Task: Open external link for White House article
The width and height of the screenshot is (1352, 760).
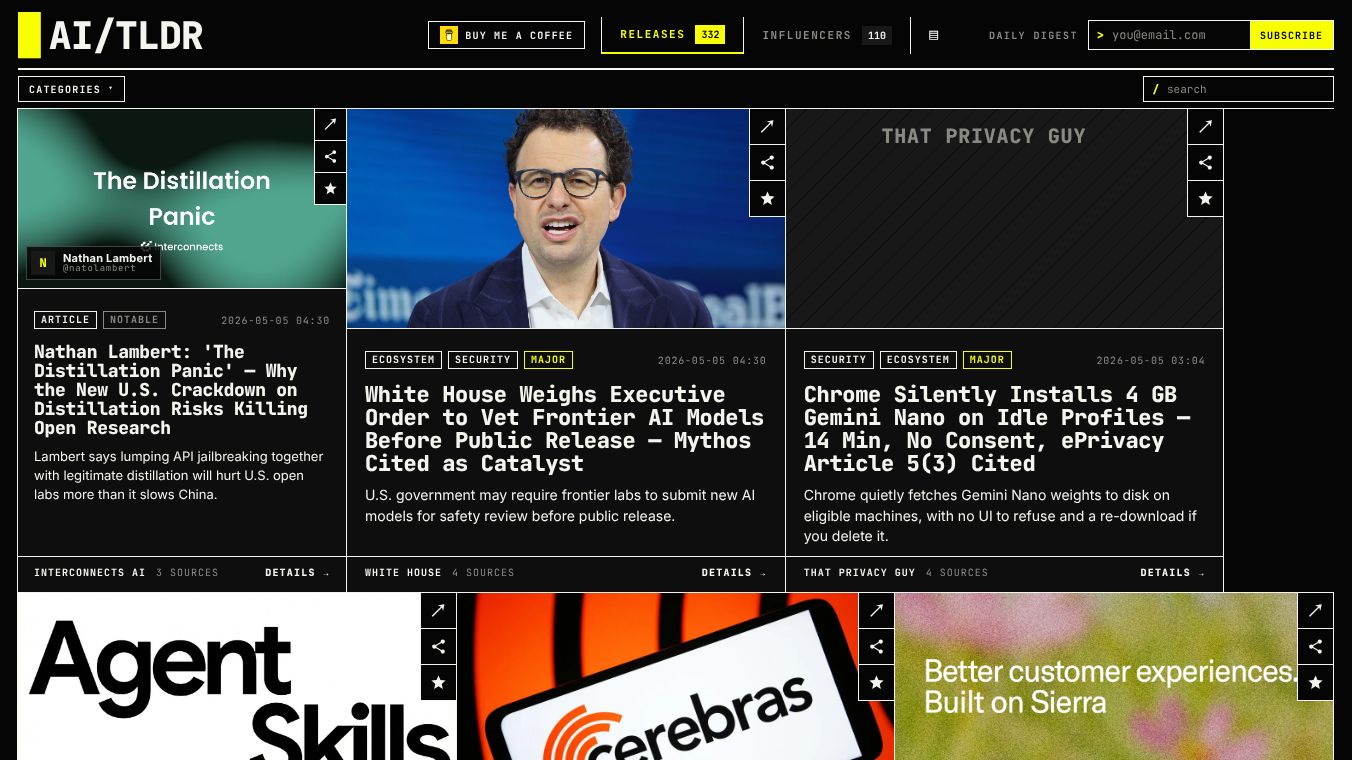Action: tap(767, 126)
